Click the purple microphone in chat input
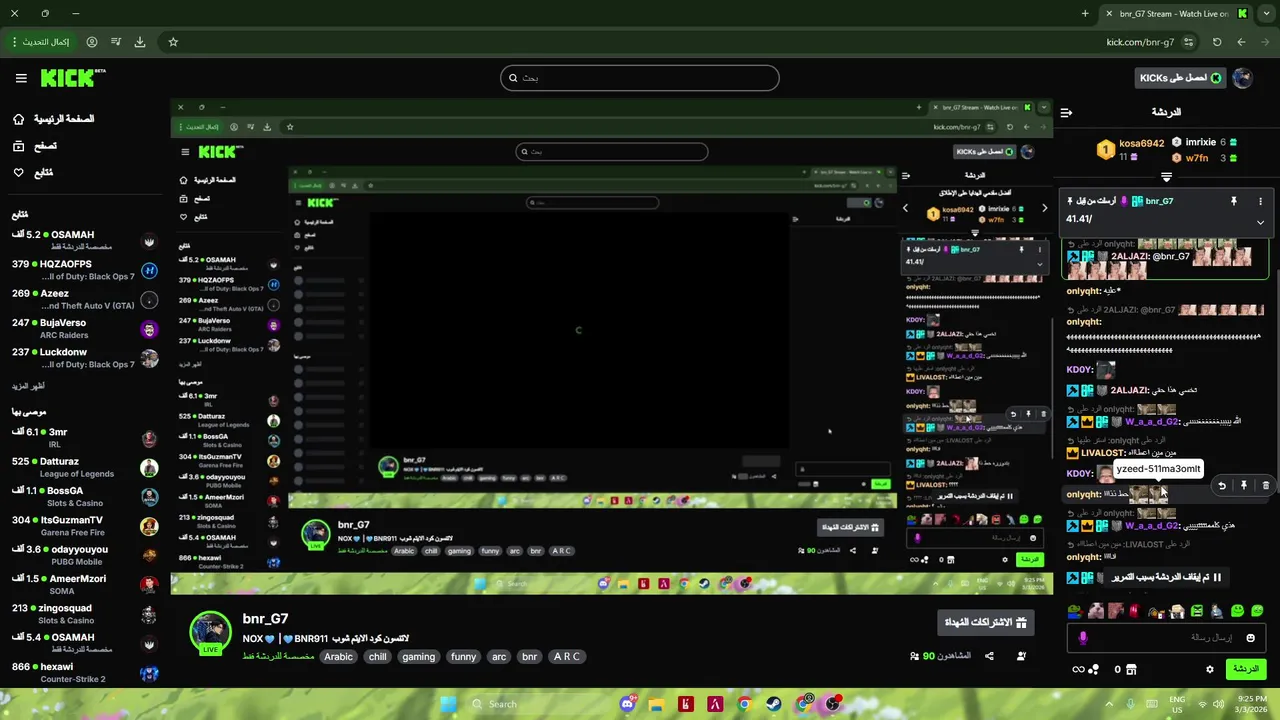 pyautogui.click(x=1083, y=637)
